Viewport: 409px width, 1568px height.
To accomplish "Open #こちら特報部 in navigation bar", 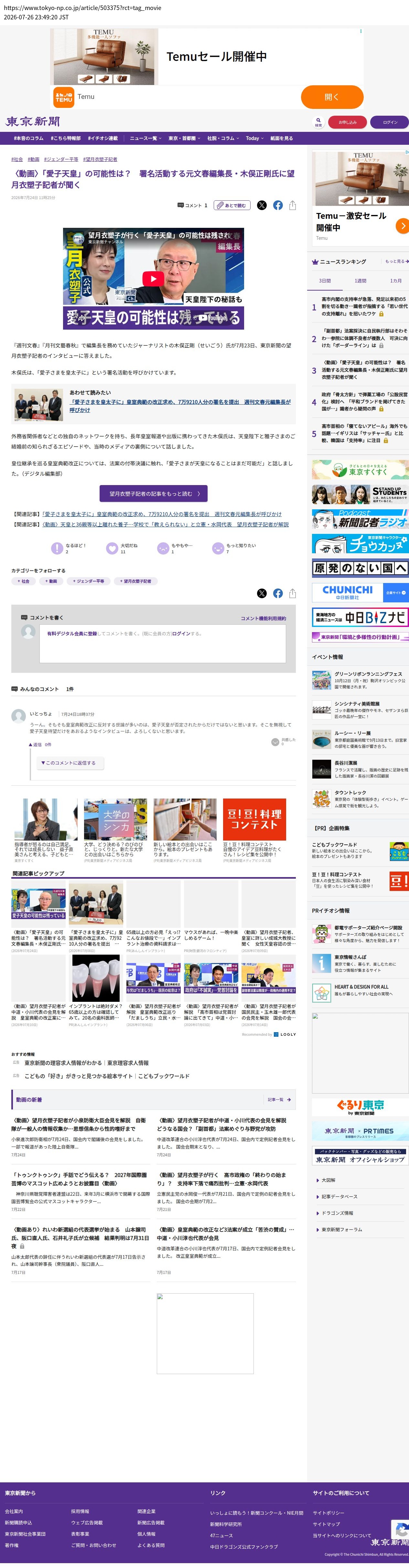I will pos(66,138).
